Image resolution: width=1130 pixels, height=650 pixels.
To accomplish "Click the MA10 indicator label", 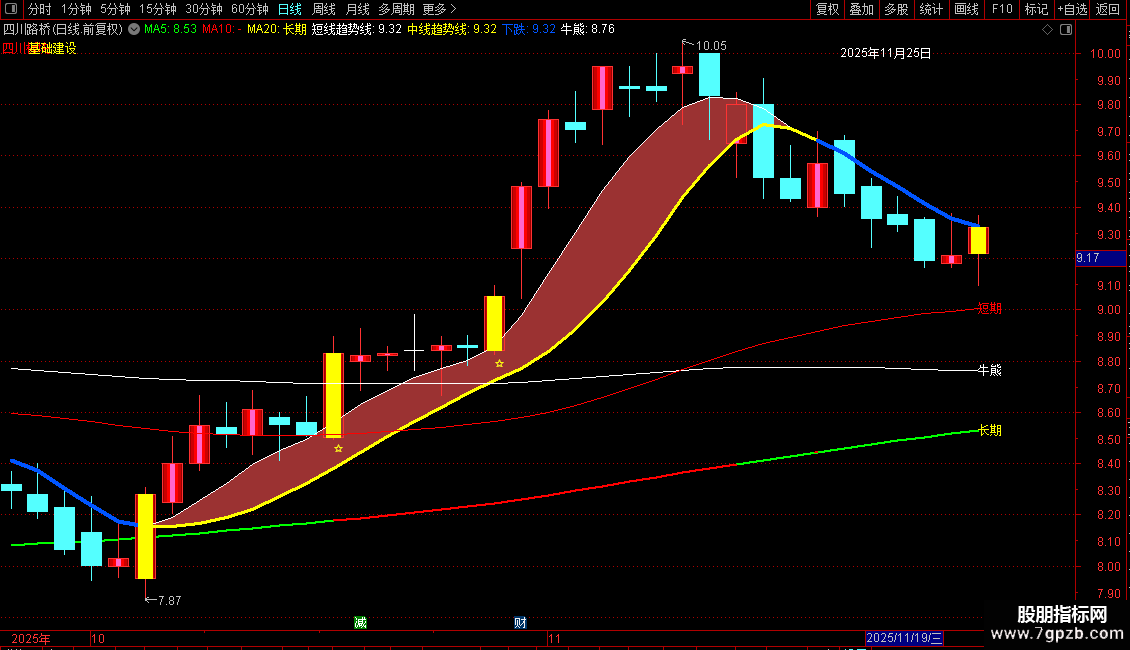I will coord(221,30).
